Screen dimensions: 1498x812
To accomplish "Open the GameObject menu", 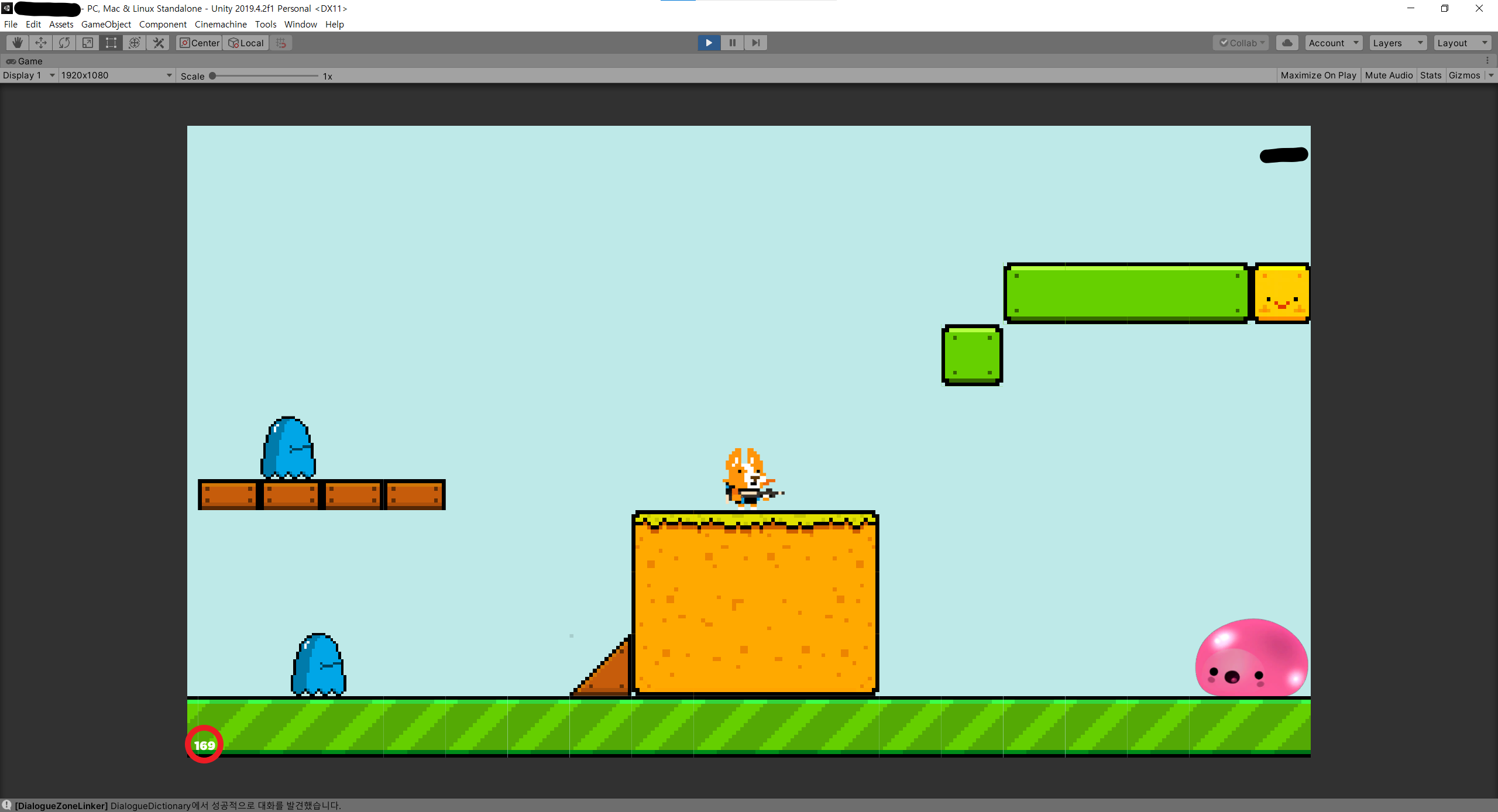I will [x=106, y=24].
